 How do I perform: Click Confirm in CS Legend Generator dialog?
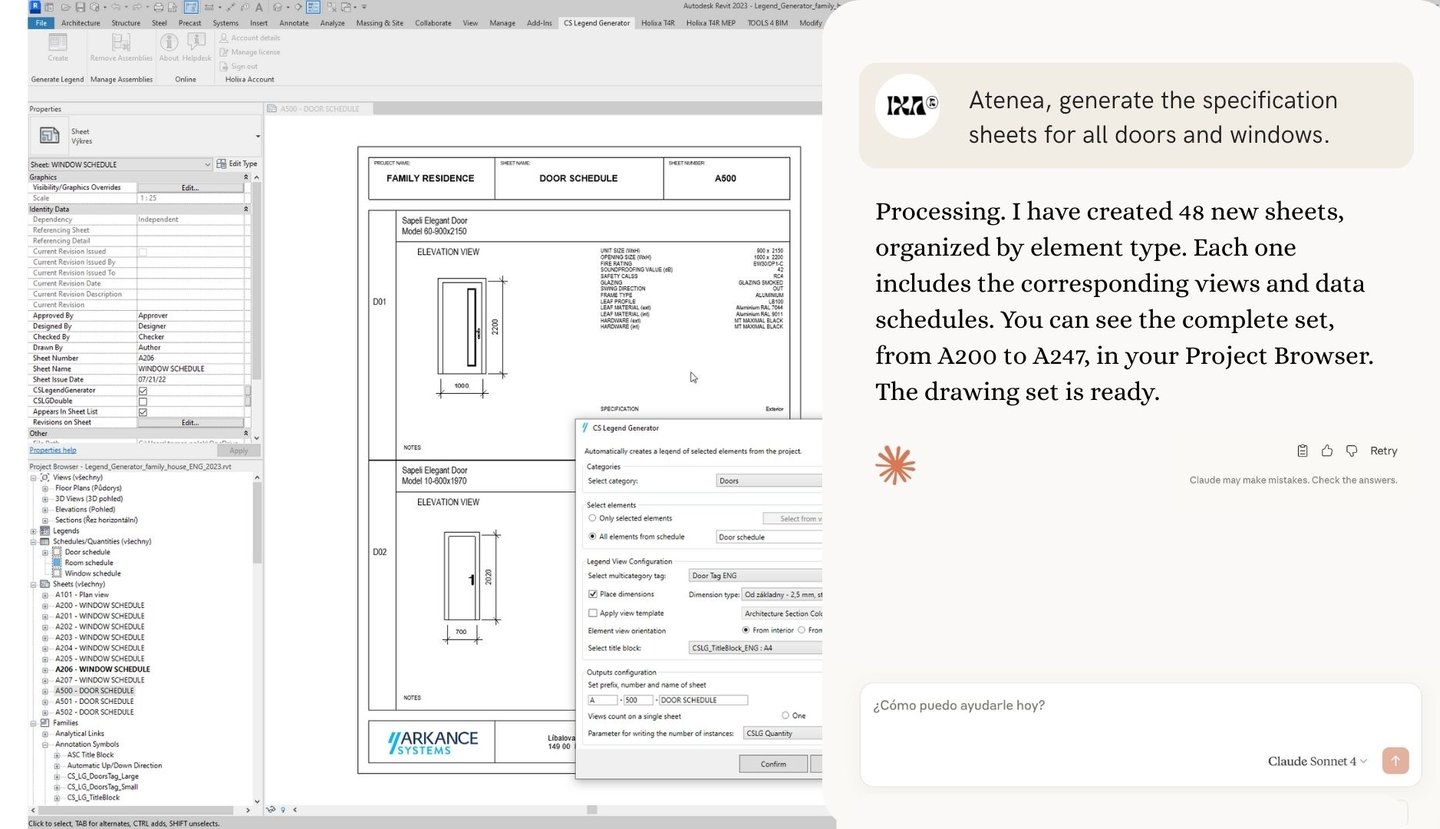pyautogui.click(x=773, y=764)
